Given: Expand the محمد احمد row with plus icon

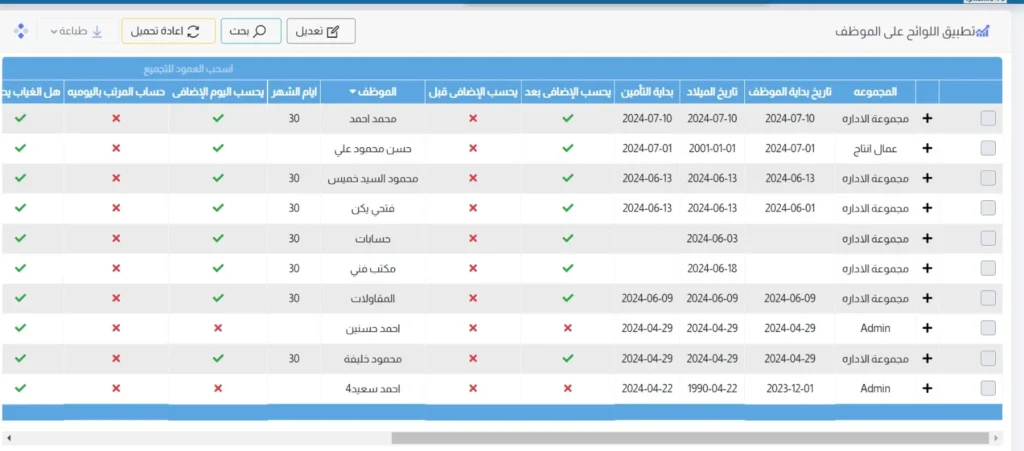Looking at the screenshot, I should tap(926, 118).
